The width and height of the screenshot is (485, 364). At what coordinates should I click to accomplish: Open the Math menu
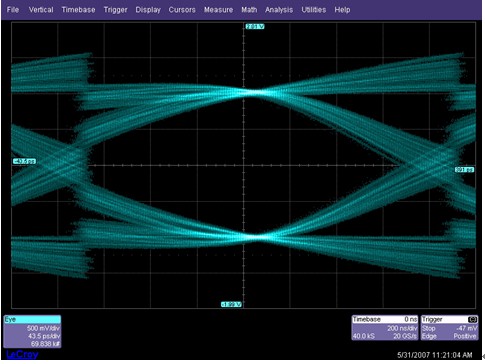(x=249, y=10)
